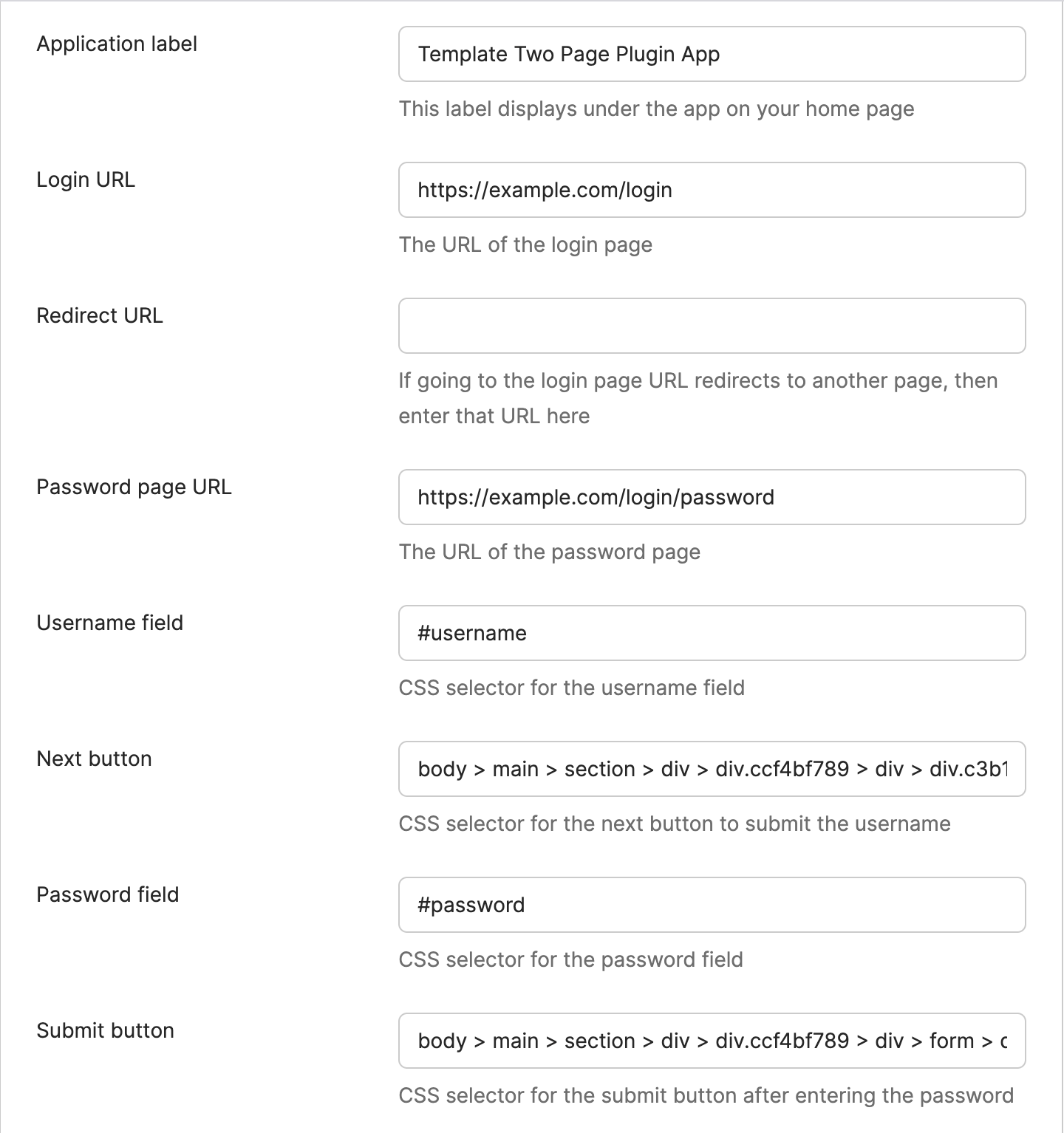Click inside the Template Two Page Plugin App text
1064x1133 pixels.
coord(569,54)
